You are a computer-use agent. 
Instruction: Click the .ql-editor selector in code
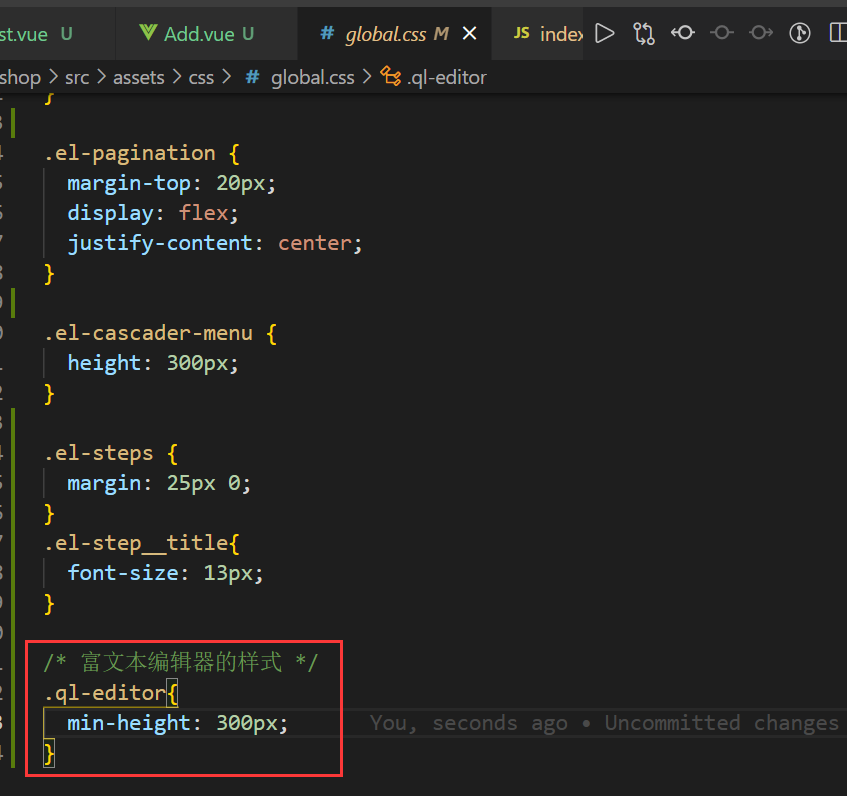pos(105,693)
